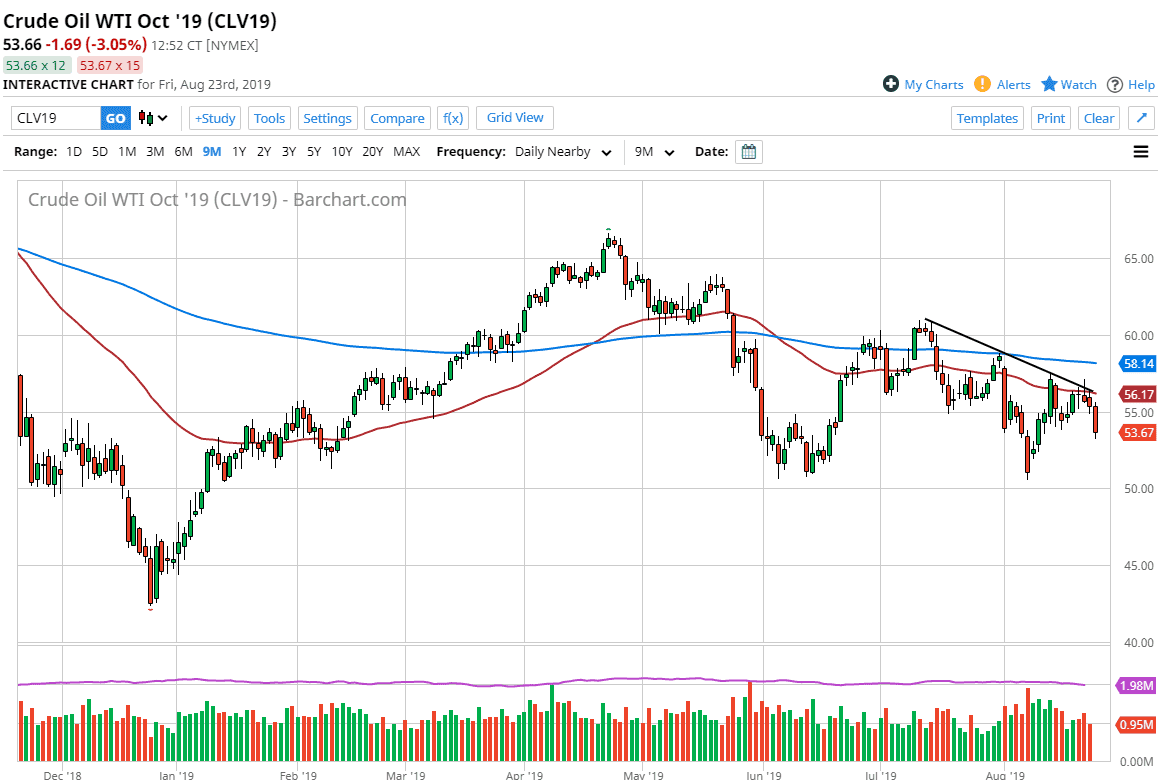The image size is (1168, 780).
Task: Click the Watch star icon
Action: pyautogui.click(x=1049, y=84)
